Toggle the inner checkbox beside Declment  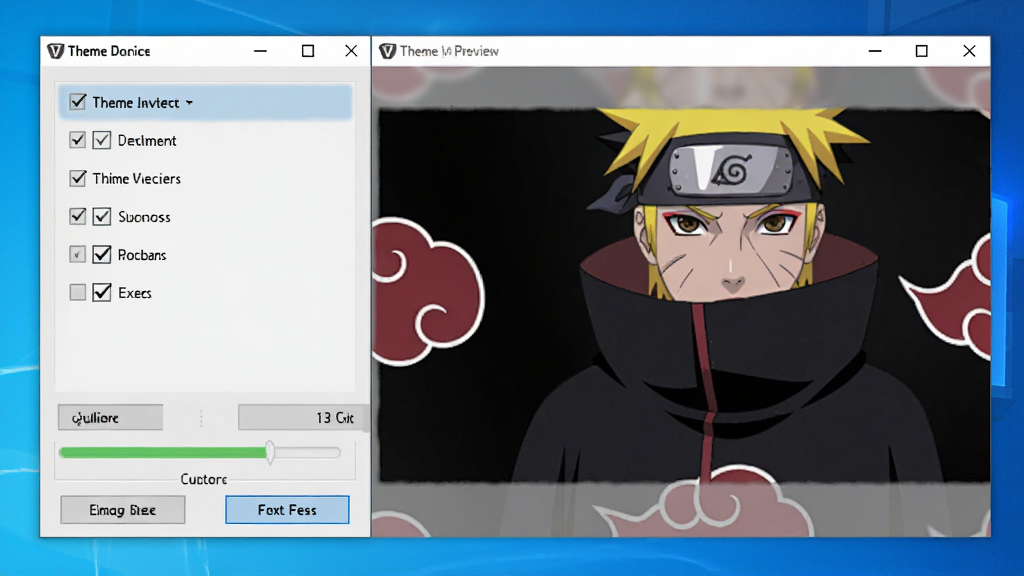coord(101,140)
